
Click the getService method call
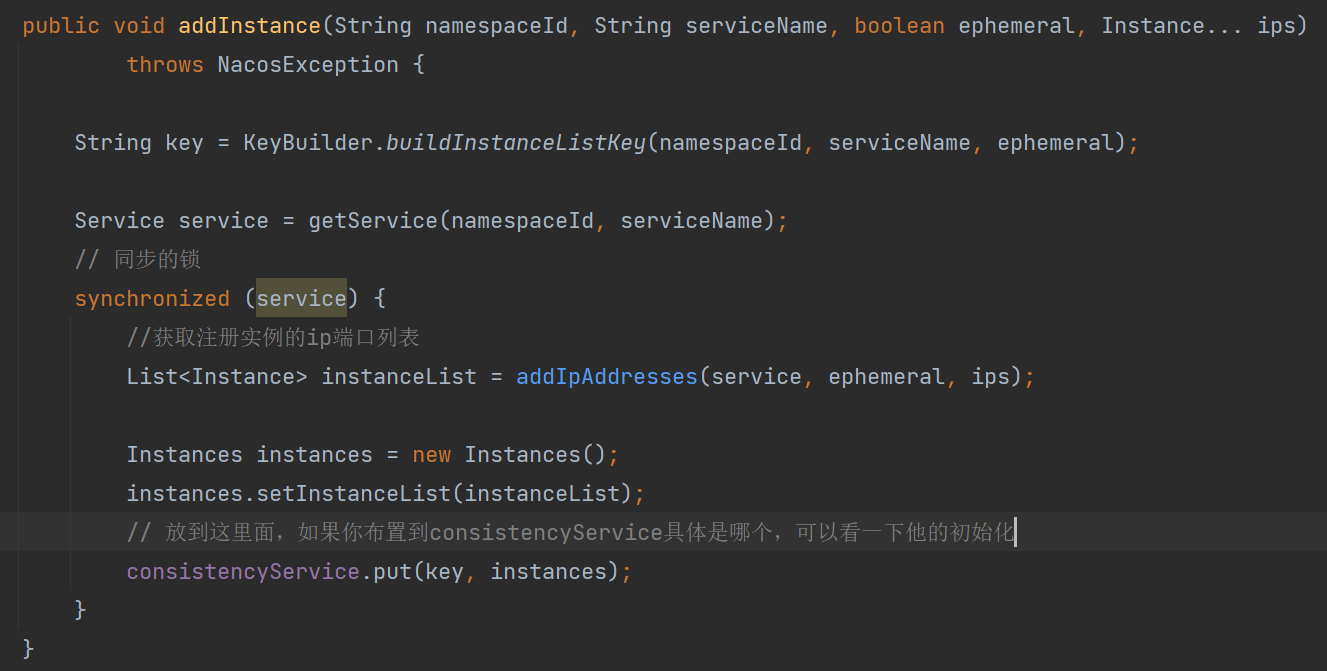coord(373,221)
